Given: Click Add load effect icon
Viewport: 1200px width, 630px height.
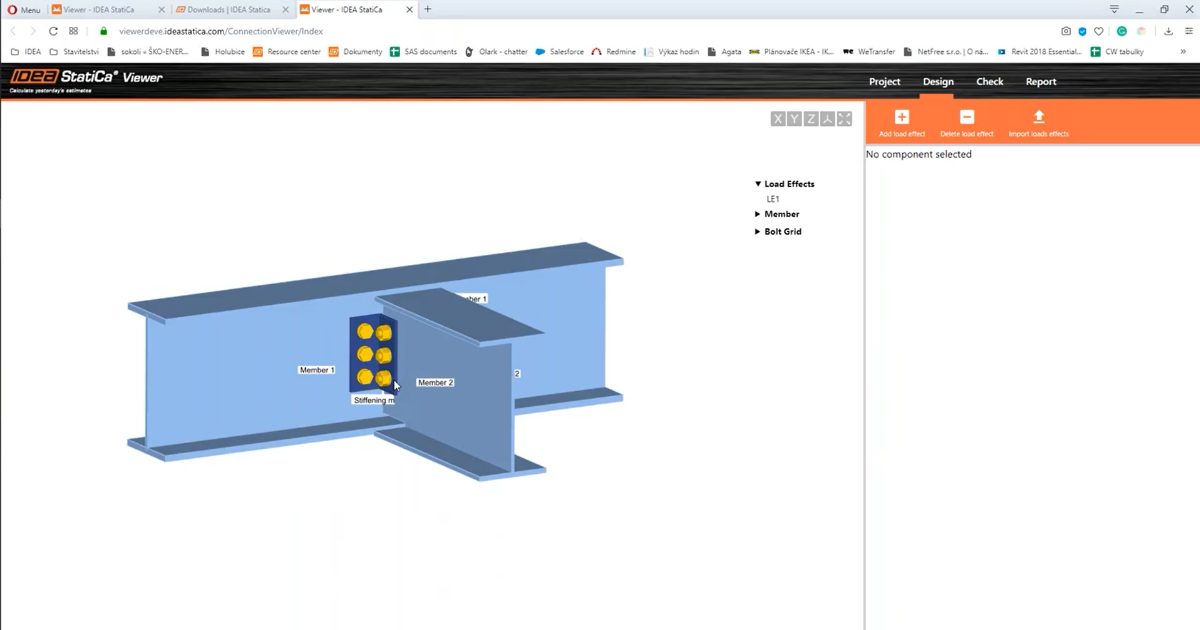Looking at the screenshot, I should [x=902, y=117].
